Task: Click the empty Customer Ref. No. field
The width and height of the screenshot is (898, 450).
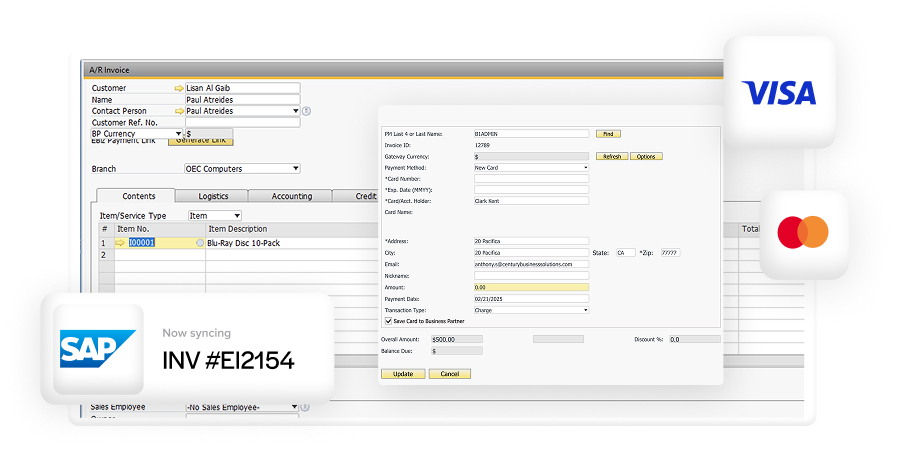Action: pyautogui.click(x=242, y=123)
